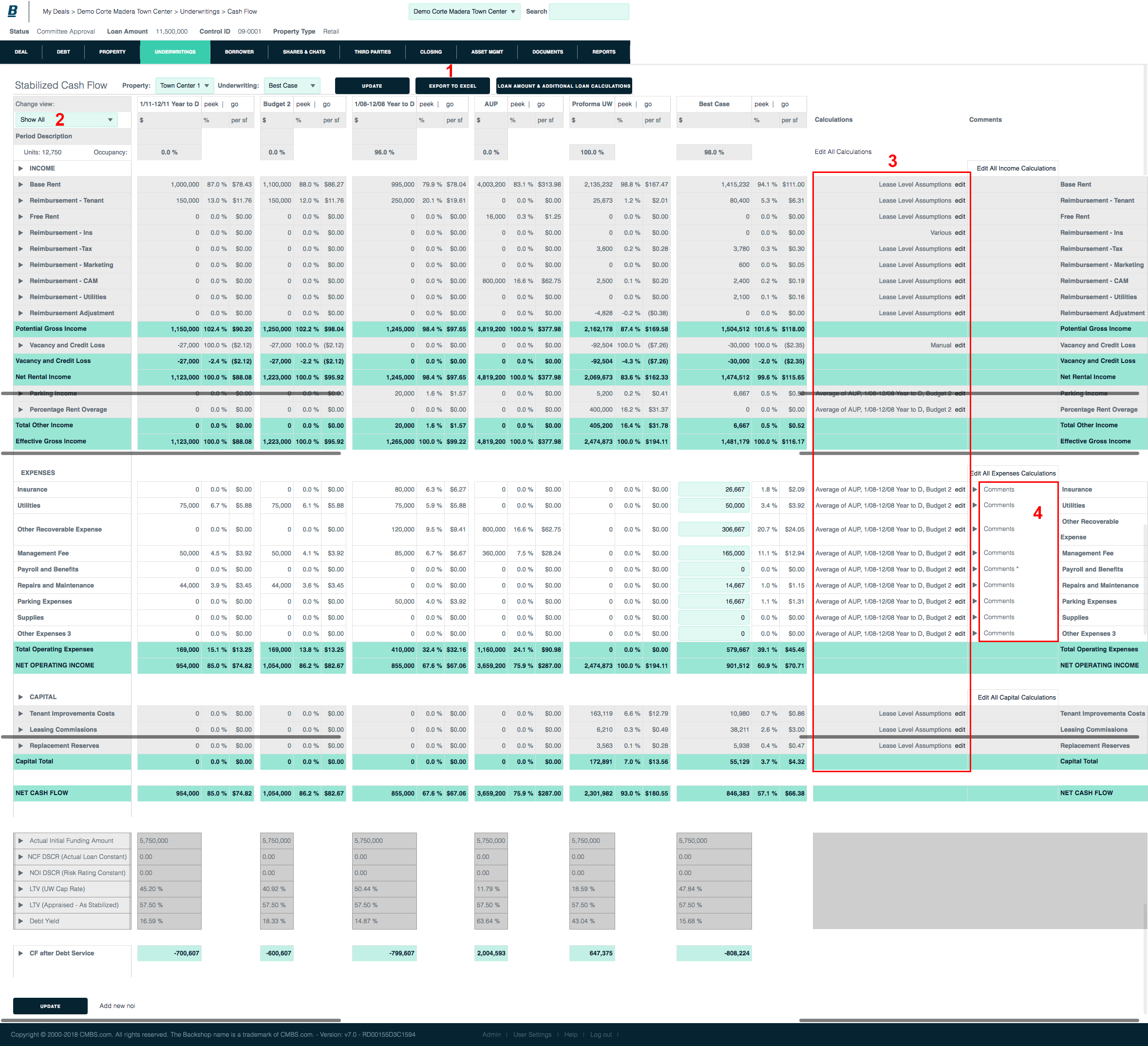The width and height of the screenshot is (1148, 1046).
Task: Open the DOCUMENTS tab
Action: click(x=547, y=52)
